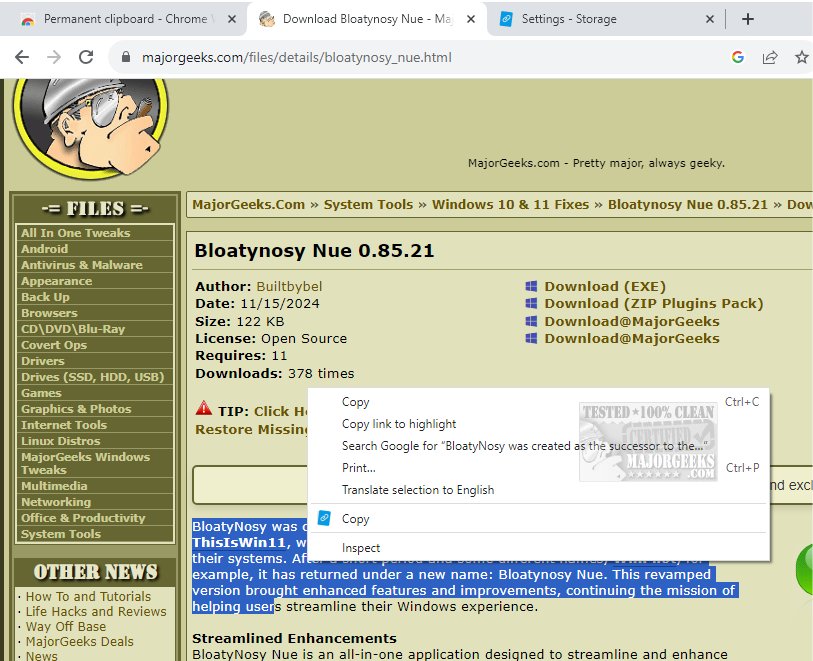813x661 pixels.
Task: Close the Download Bloatynosy Nue tab
Action: coord(471,19)
